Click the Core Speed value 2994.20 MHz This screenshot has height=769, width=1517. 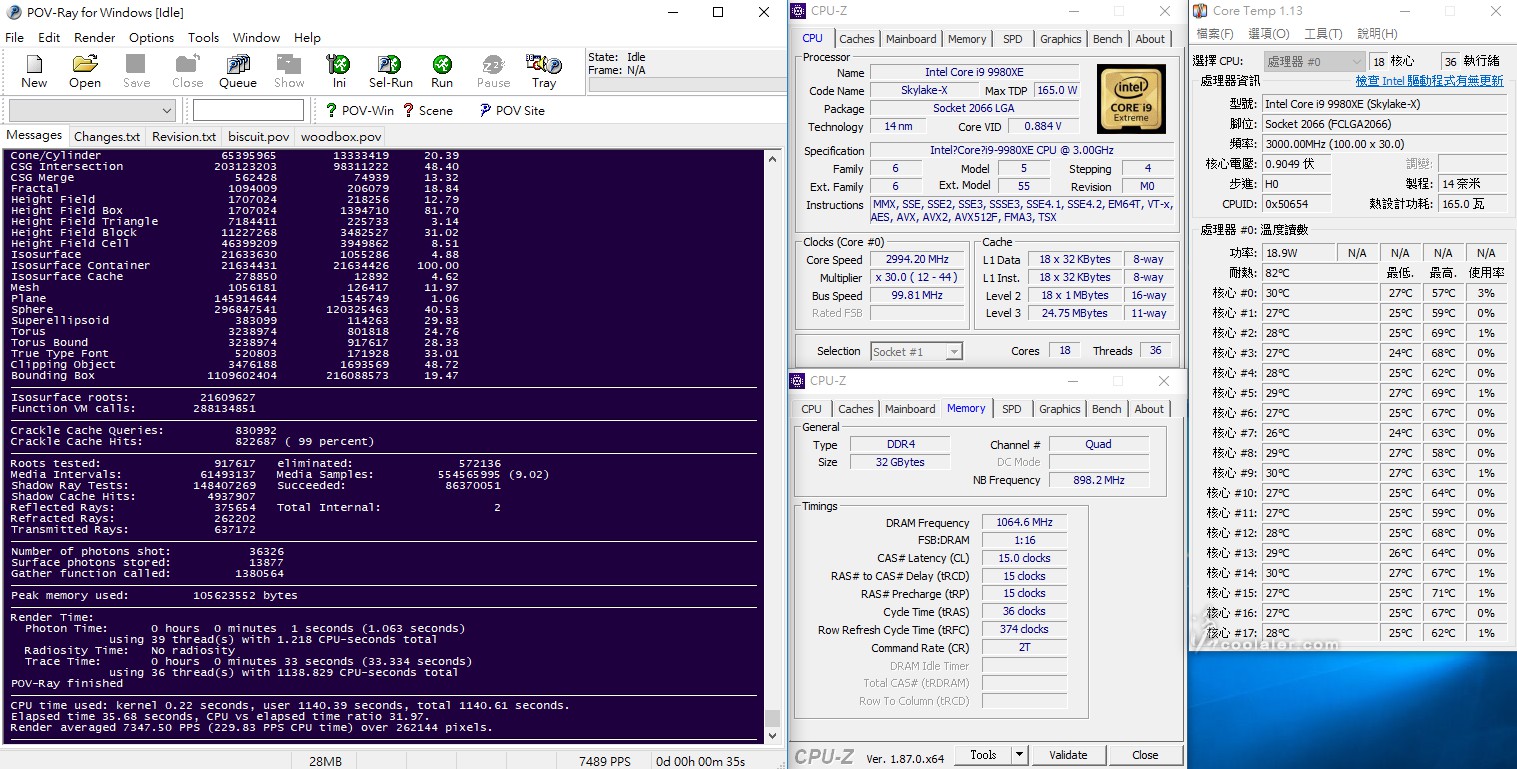point(916,260)
